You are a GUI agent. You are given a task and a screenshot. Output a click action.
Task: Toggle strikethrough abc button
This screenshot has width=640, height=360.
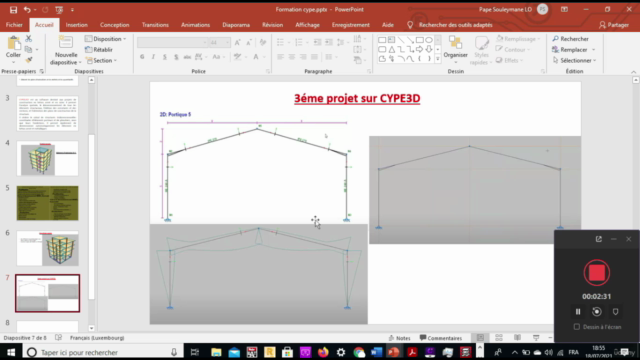[187, 57]
